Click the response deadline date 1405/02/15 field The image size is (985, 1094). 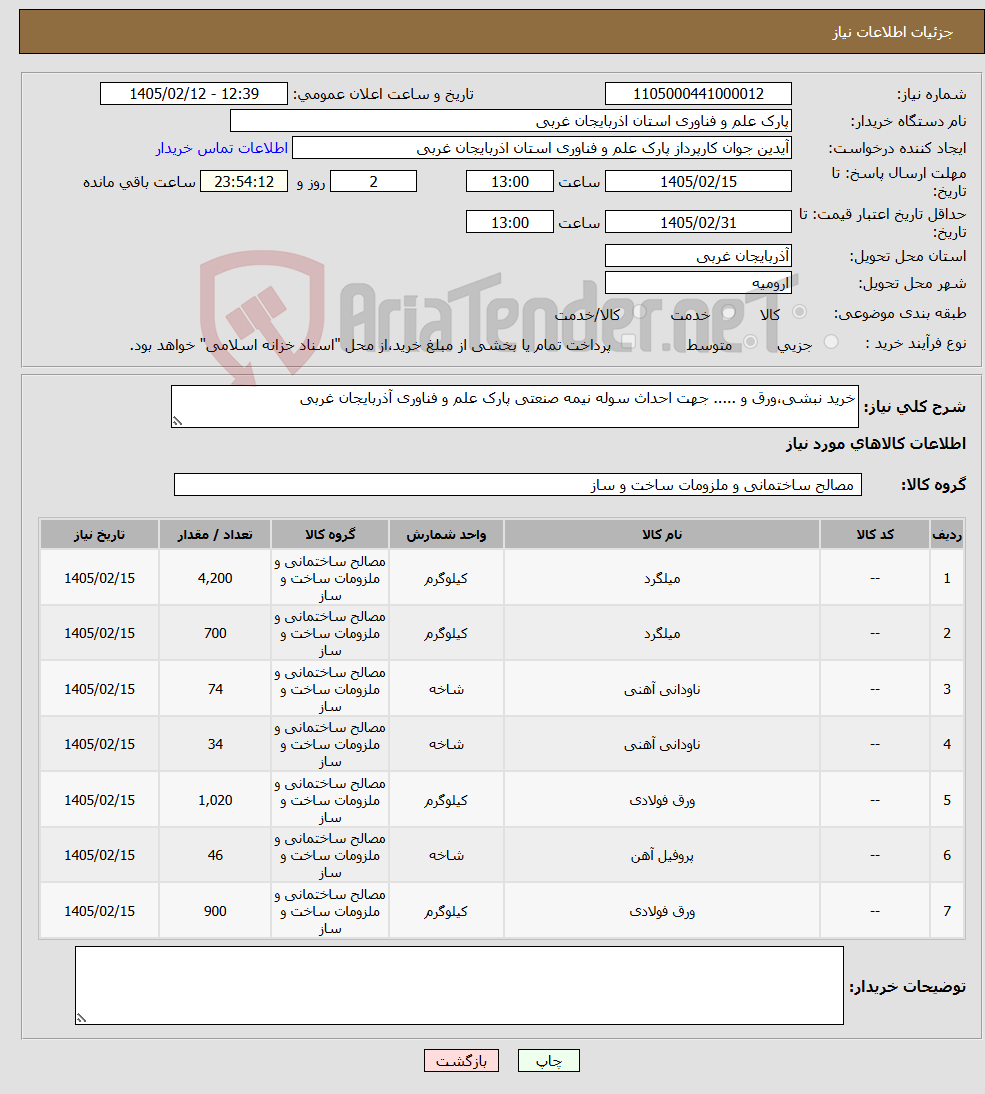coord(698,181)
